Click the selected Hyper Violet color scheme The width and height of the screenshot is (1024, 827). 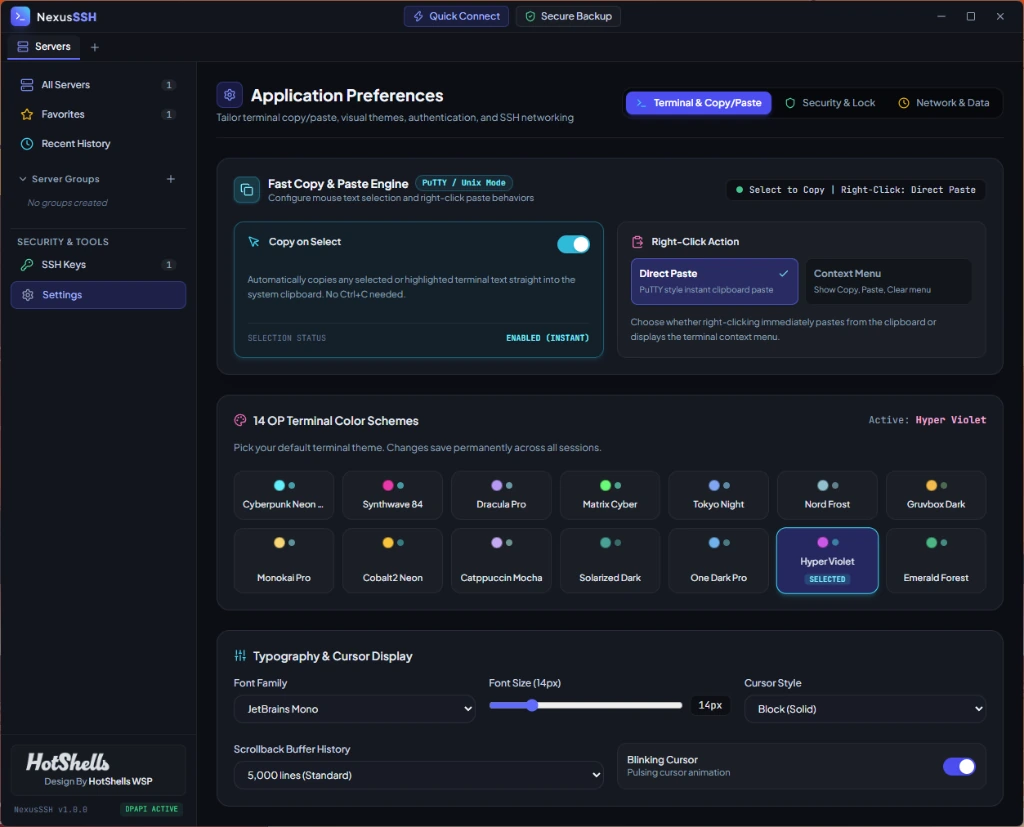pos(827,560)
